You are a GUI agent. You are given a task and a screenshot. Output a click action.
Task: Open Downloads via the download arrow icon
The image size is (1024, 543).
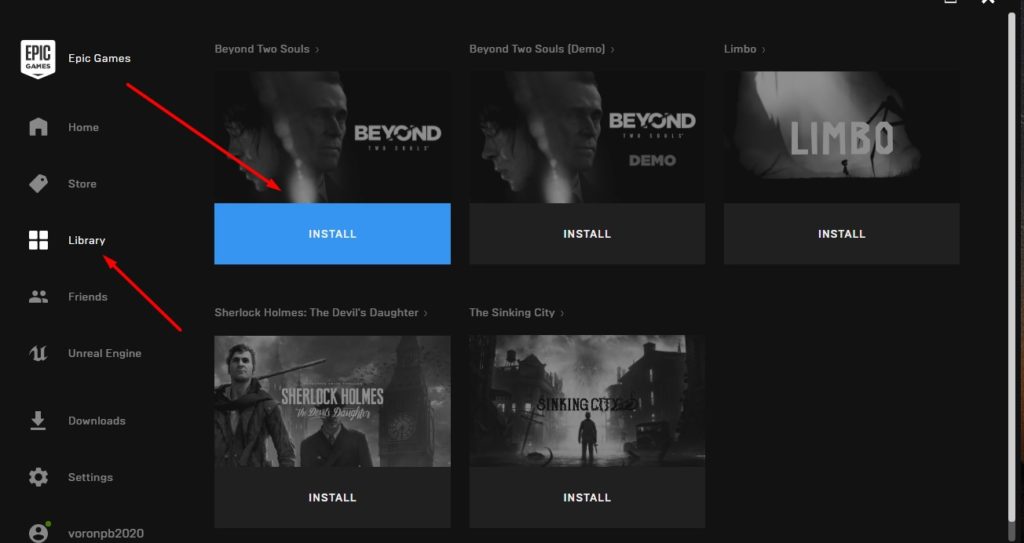(x=38, y=421)
